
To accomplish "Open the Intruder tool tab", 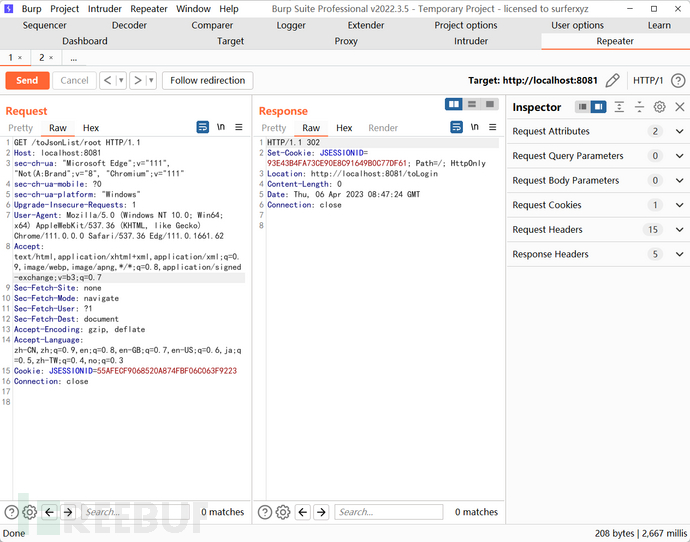I will 471,41.
